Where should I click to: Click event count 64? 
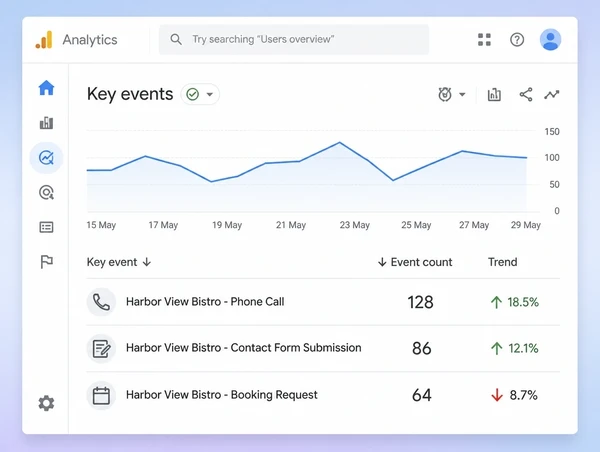(422, 395)
